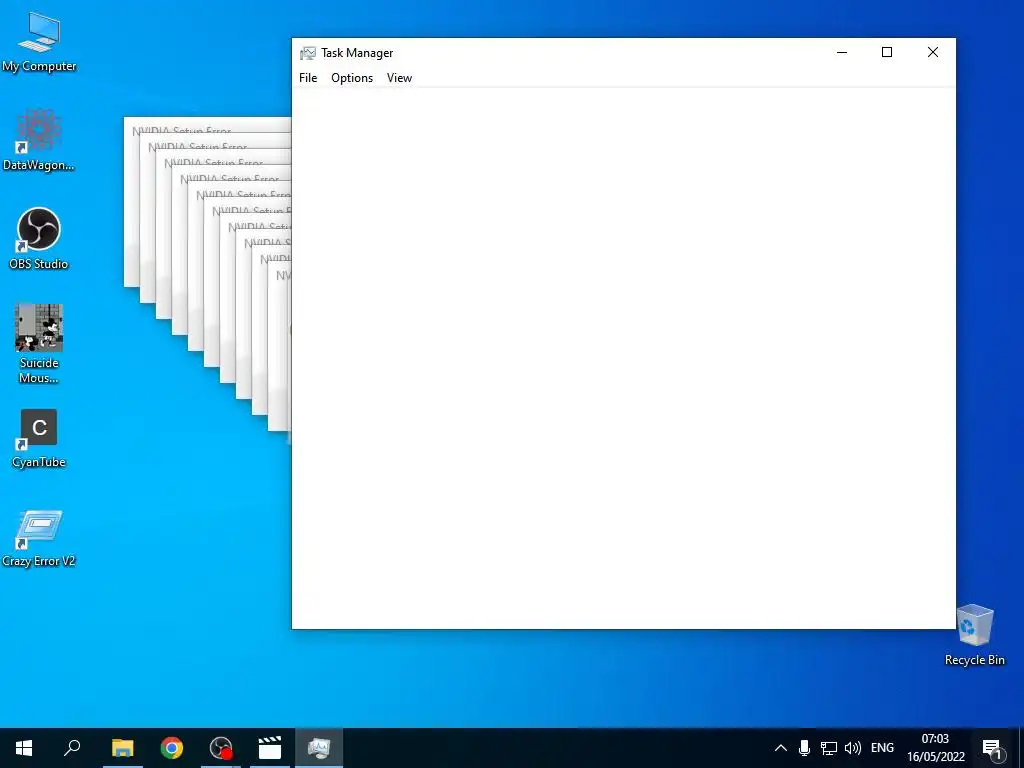
Task: Switch to OBS Studio in the taskbar
Action: click(x=221, y=748)
